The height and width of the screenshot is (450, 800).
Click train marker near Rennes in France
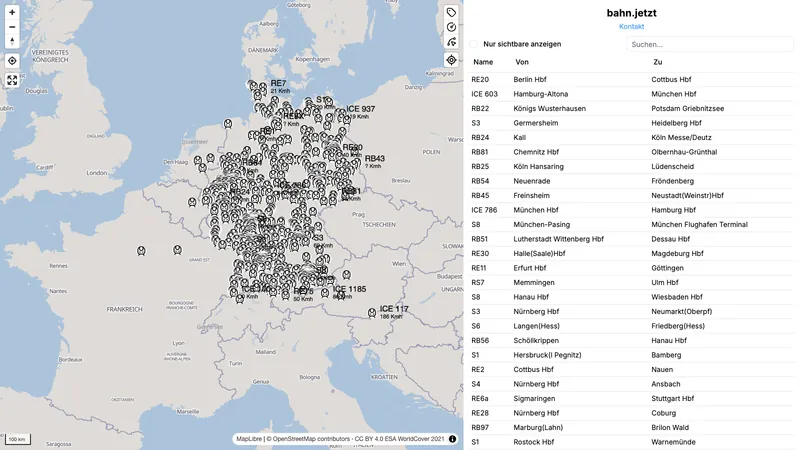pos(141,251)
